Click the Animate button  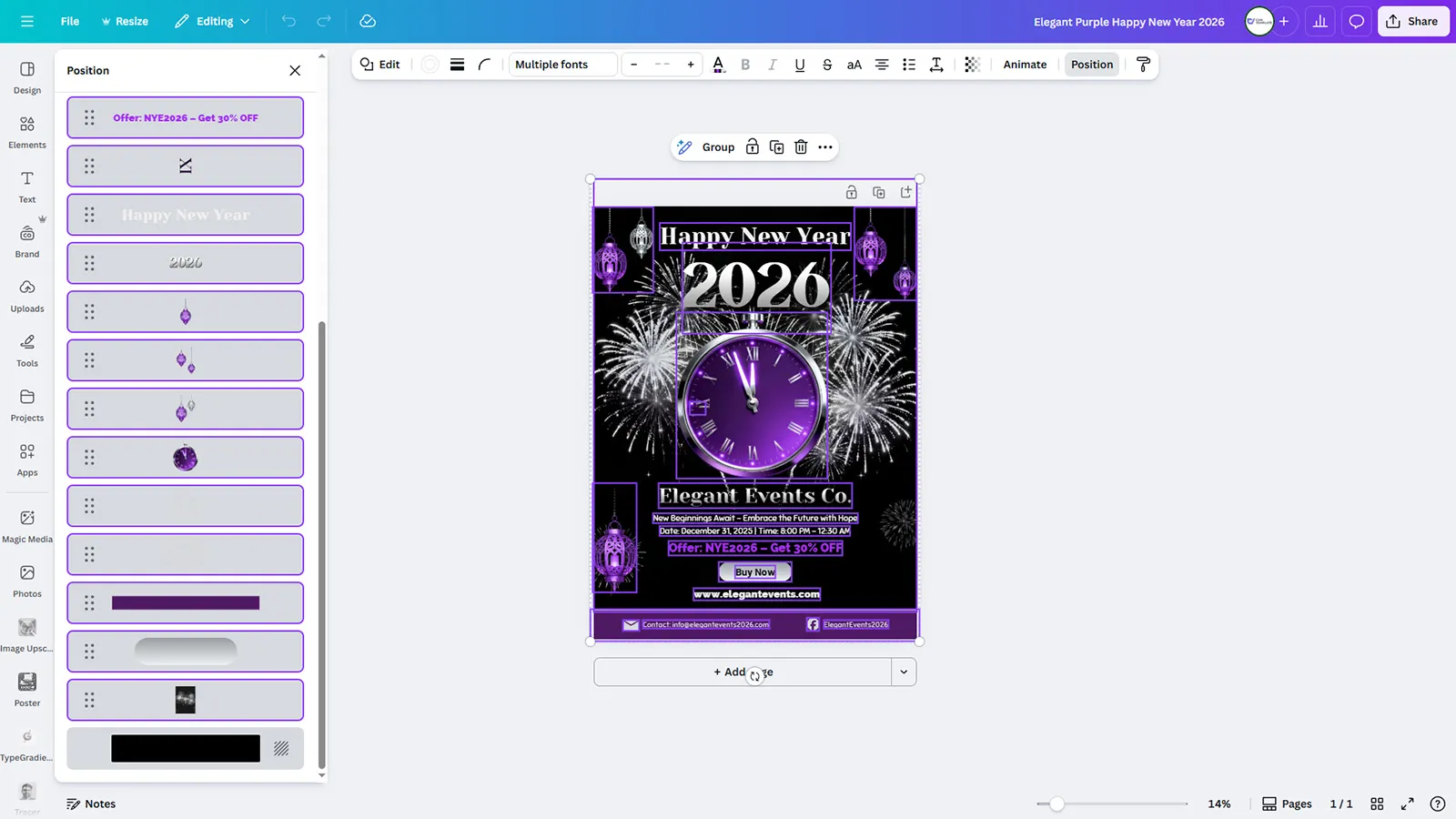pyautogui.click(x=1025, y=65)
